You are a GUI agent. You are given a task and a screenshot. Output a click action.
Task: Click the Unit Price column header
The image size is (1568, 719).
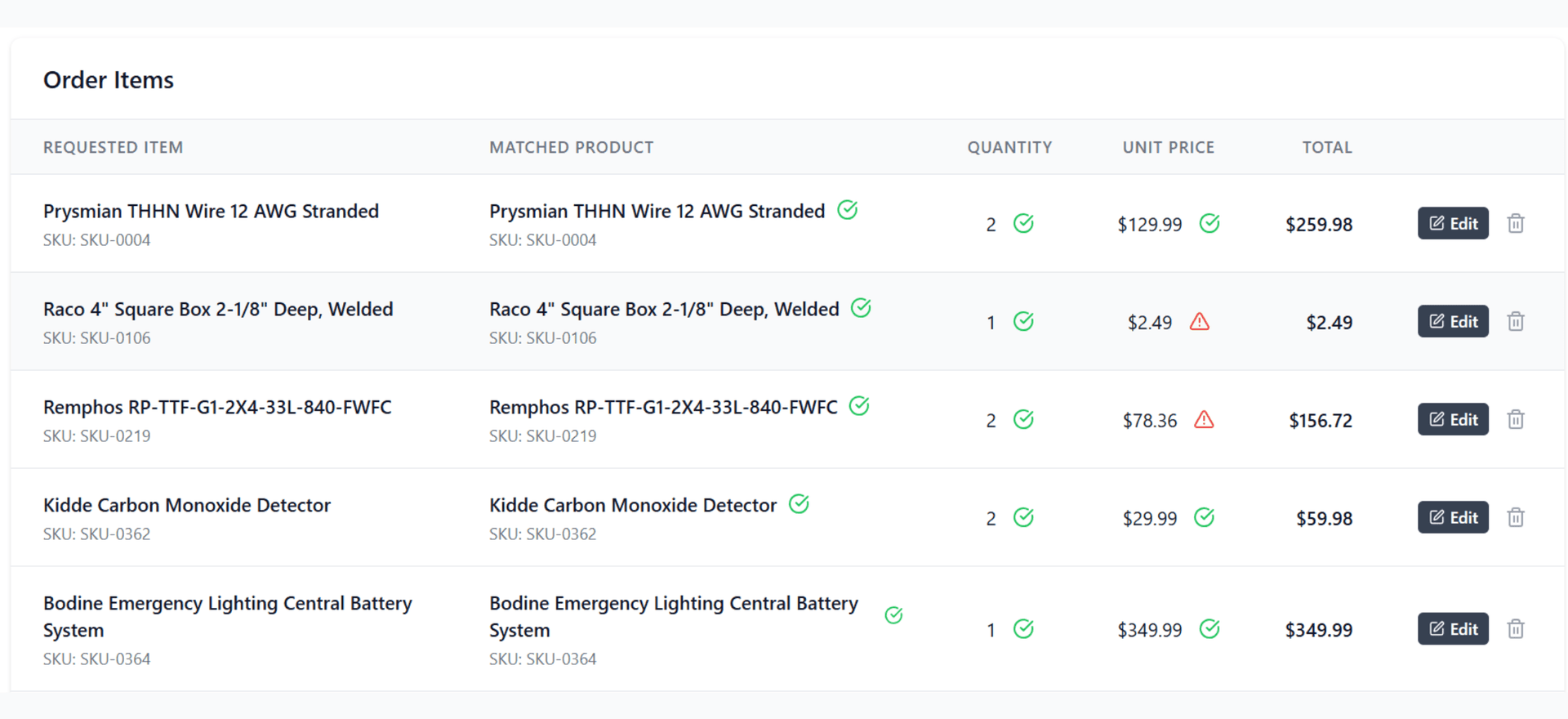point(1169,147)
